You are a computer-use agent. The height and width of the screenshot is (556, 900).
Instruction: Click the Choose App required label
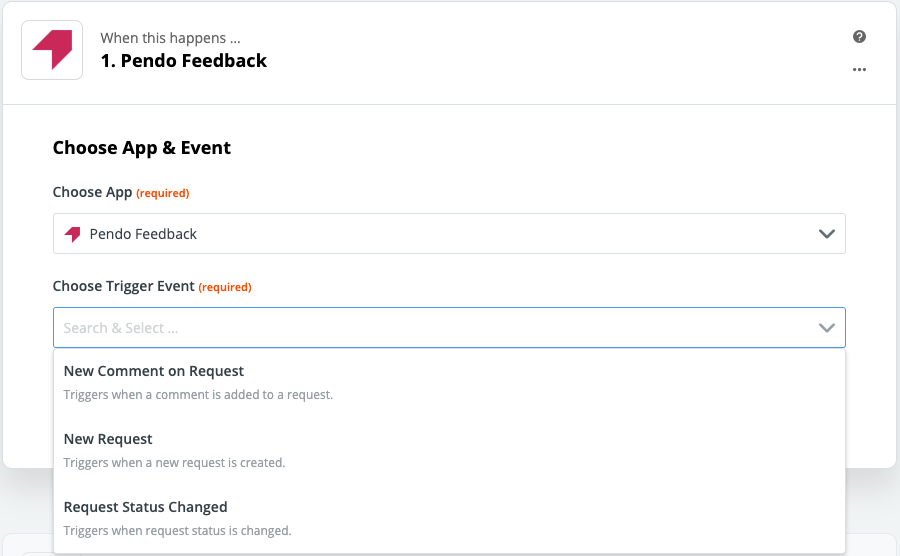[x=121, y=192]
